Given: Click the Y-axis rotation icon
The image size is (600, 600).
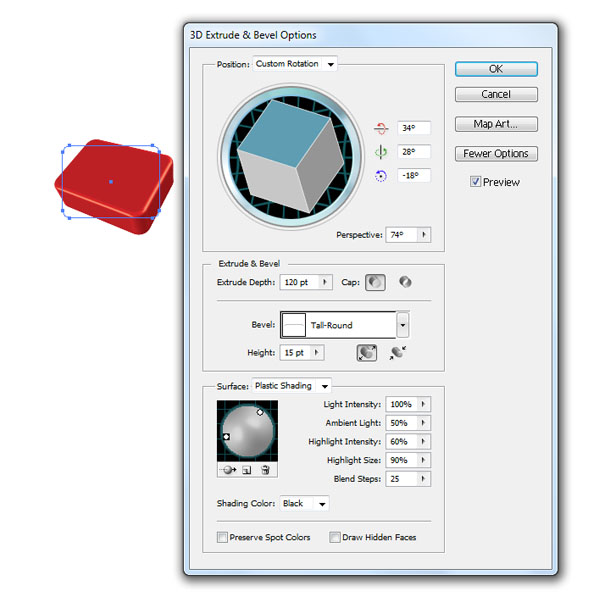Looking at the screenshot, I should coord(381,152).
